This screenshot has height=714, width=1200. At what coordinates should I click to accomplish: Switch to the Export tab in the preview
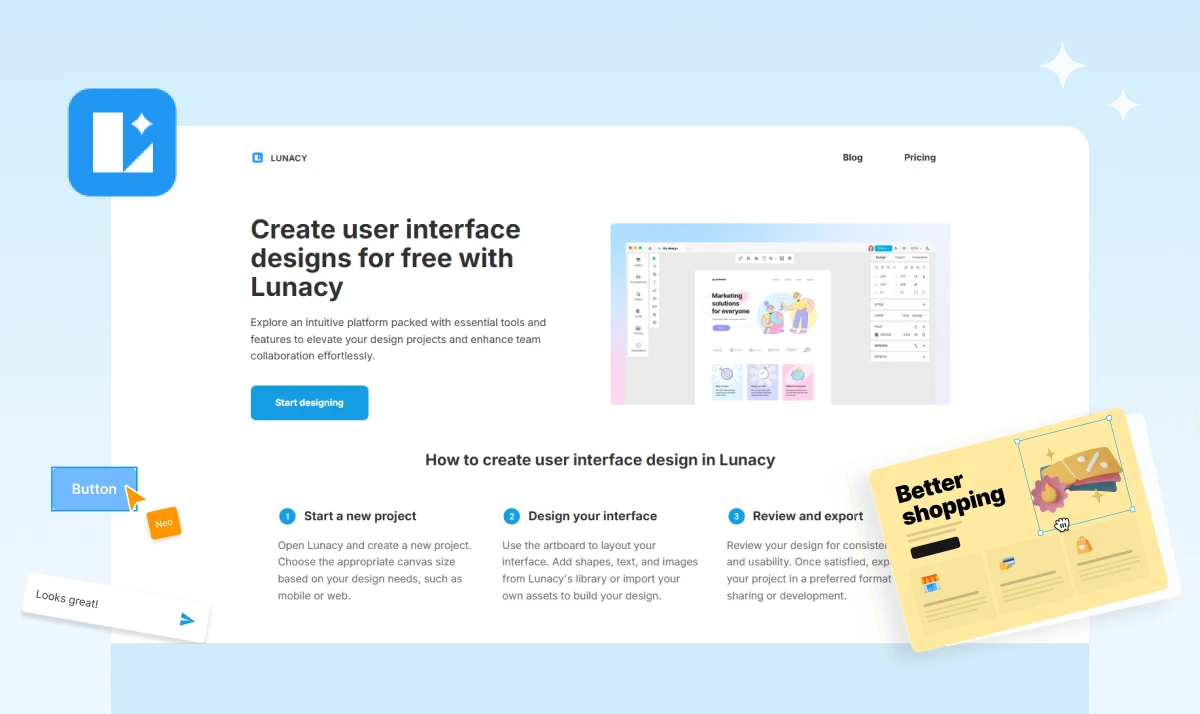pyautogui.click(x=900, y=257)
